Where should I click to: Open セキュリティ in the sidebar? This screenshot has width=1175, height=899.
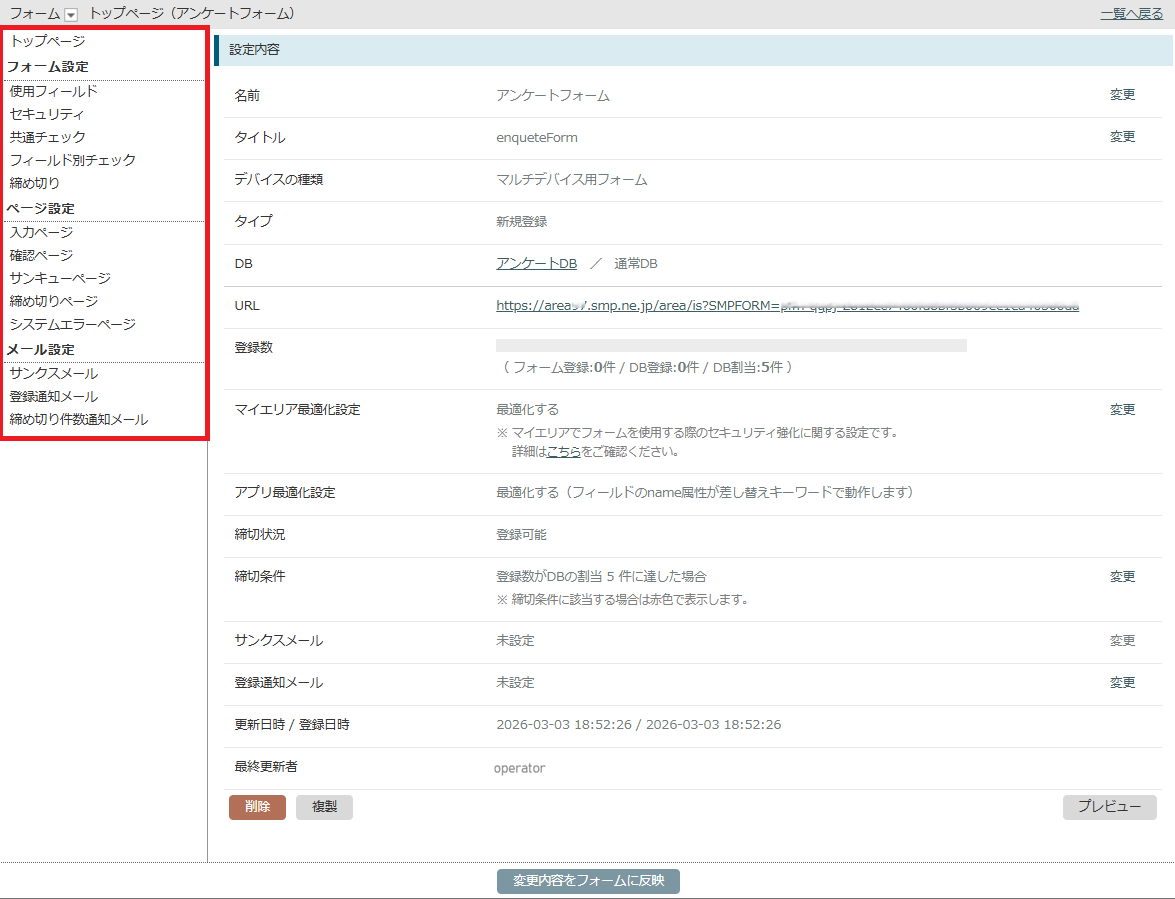(47, 114)
